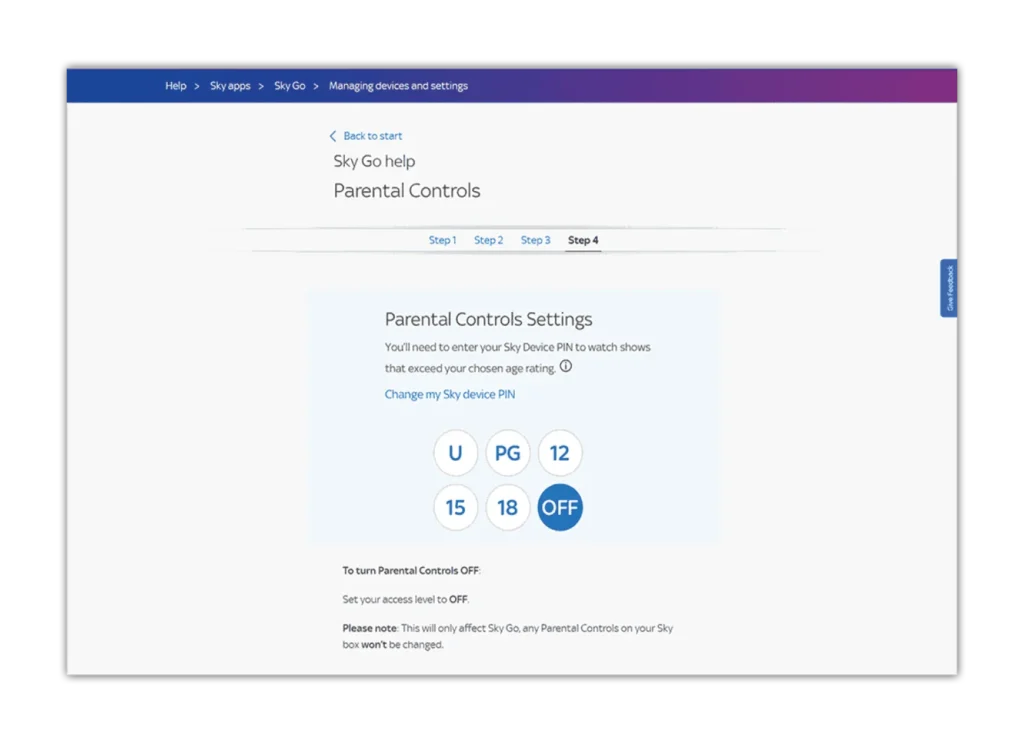Open the Step 4 tab
Viewport: 1024px width, 732px height.
(x=583, y=240)
